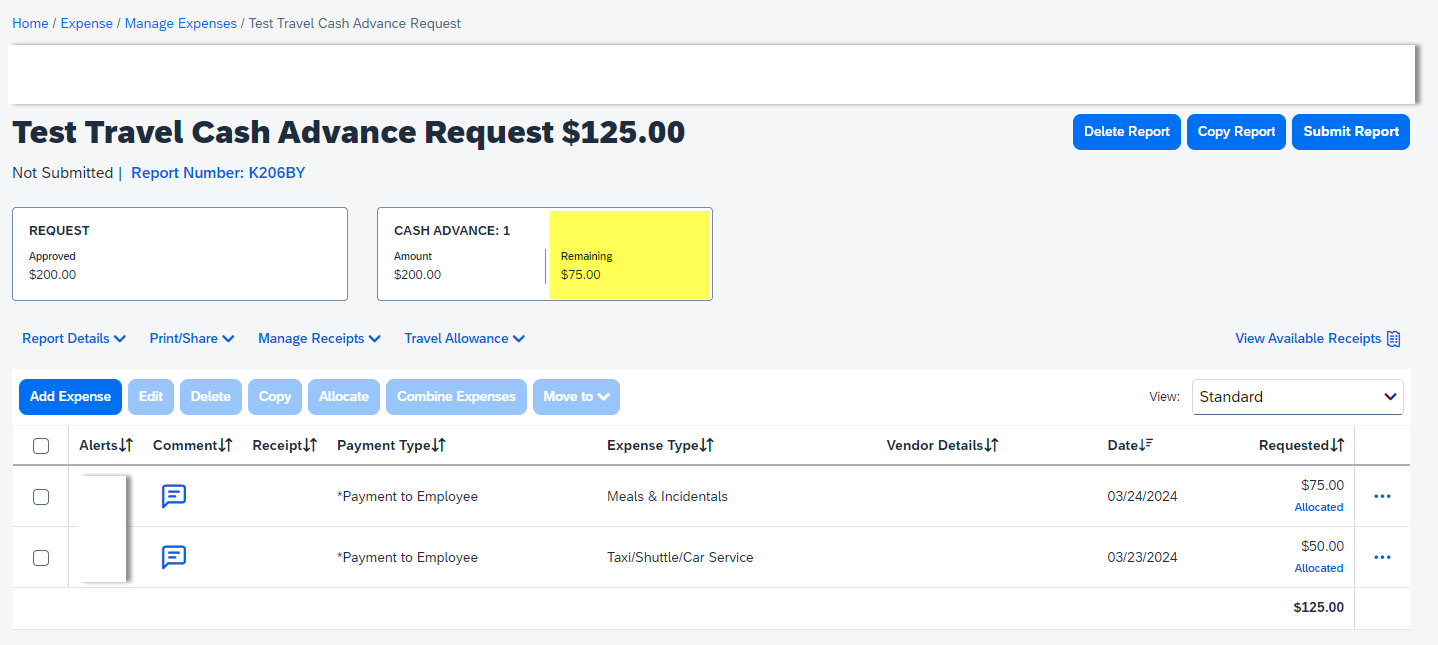
Task: Expand the Print/Share menu
Action: 192,338
